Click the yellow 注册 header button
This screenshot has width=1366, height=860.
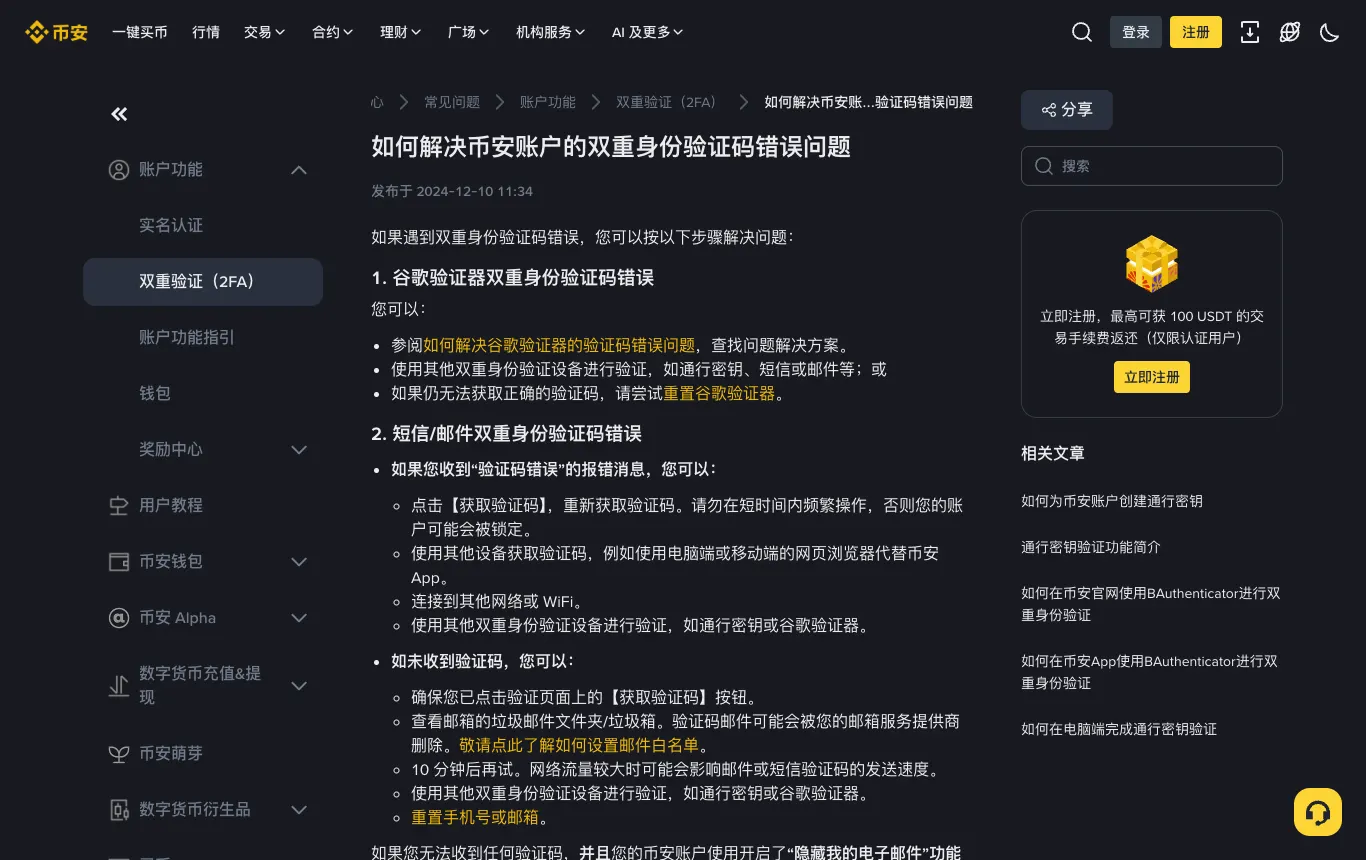pos(1196,32)
